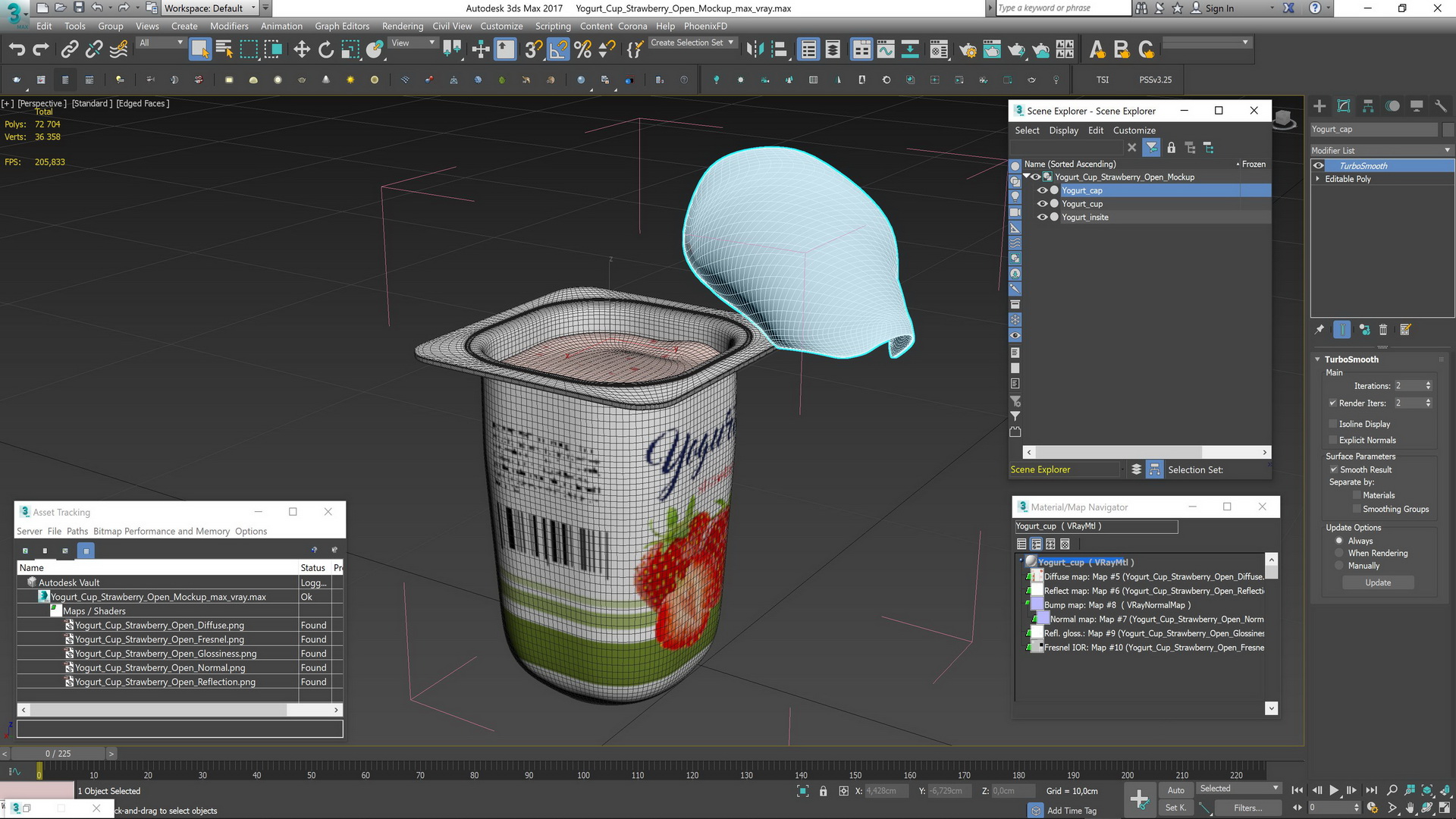
Task: Activate the Select Object tool
Action: pyautogui.click(x=199, y=50)
